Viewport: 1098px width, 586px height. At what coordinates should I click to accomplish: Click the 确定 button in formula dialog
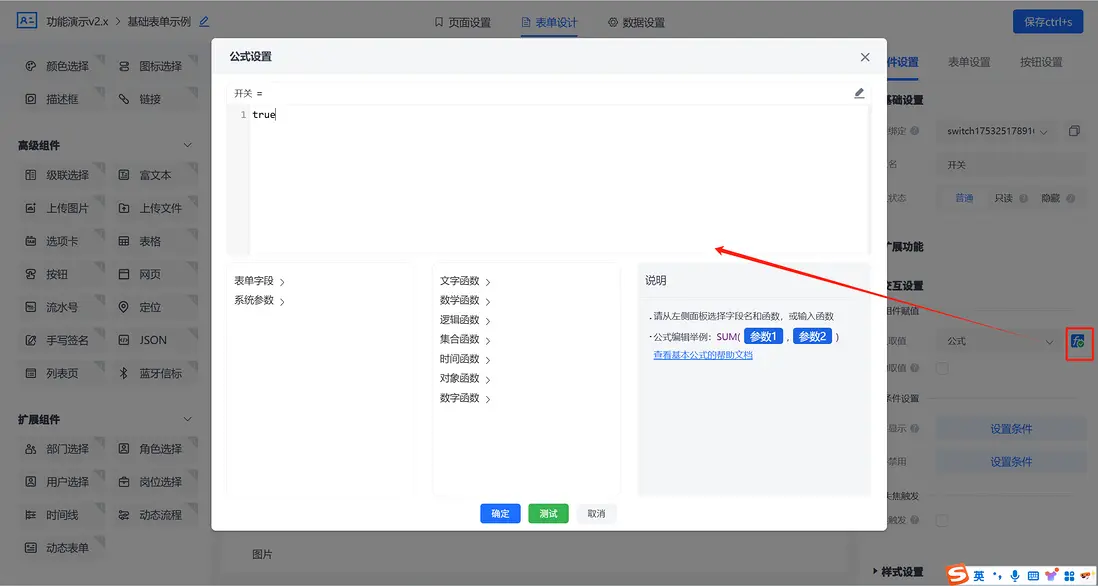click(x=500, y=514)
